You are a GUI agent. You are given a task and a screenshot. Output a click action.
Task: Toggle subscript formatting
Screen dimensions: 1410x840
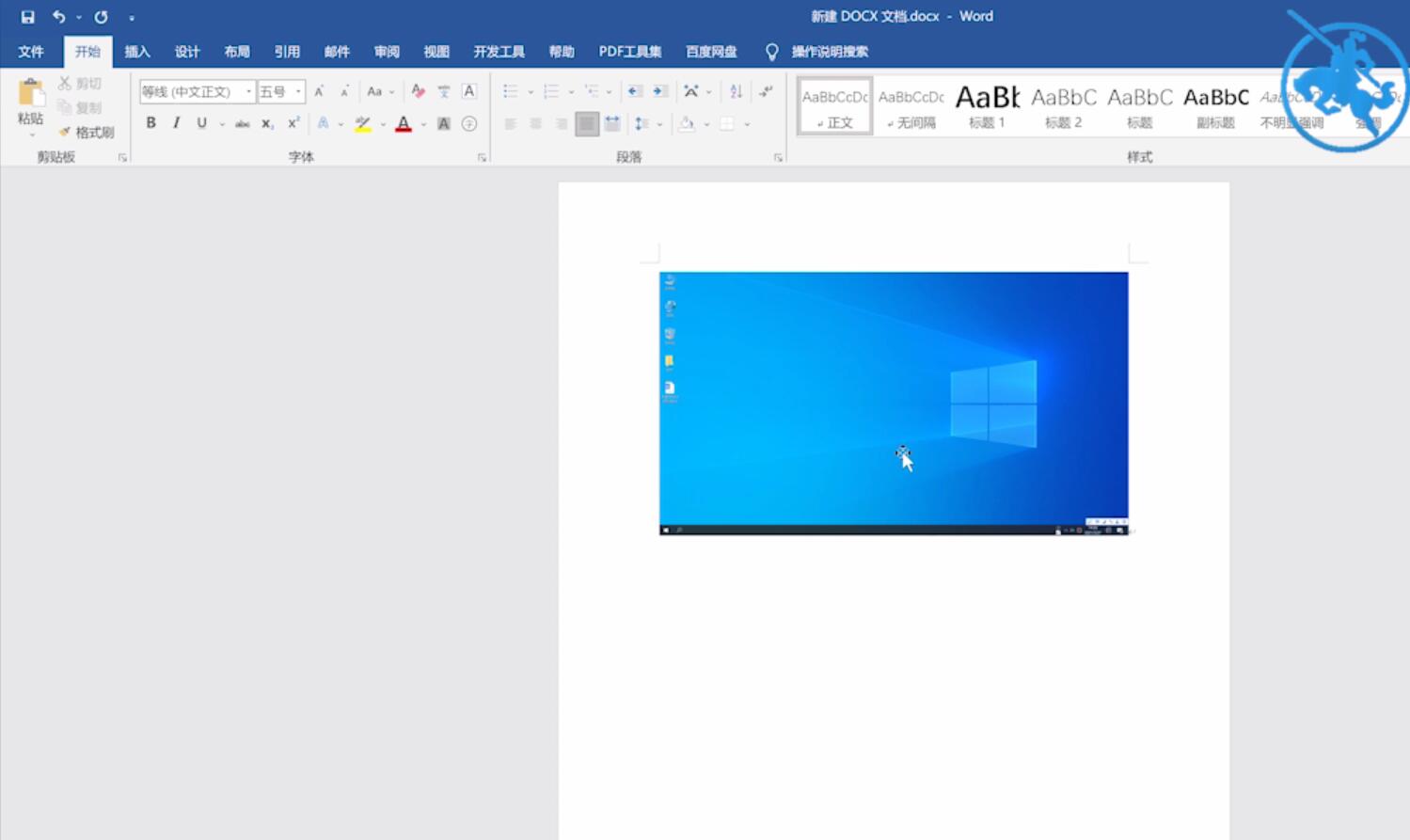pos(267,123)
